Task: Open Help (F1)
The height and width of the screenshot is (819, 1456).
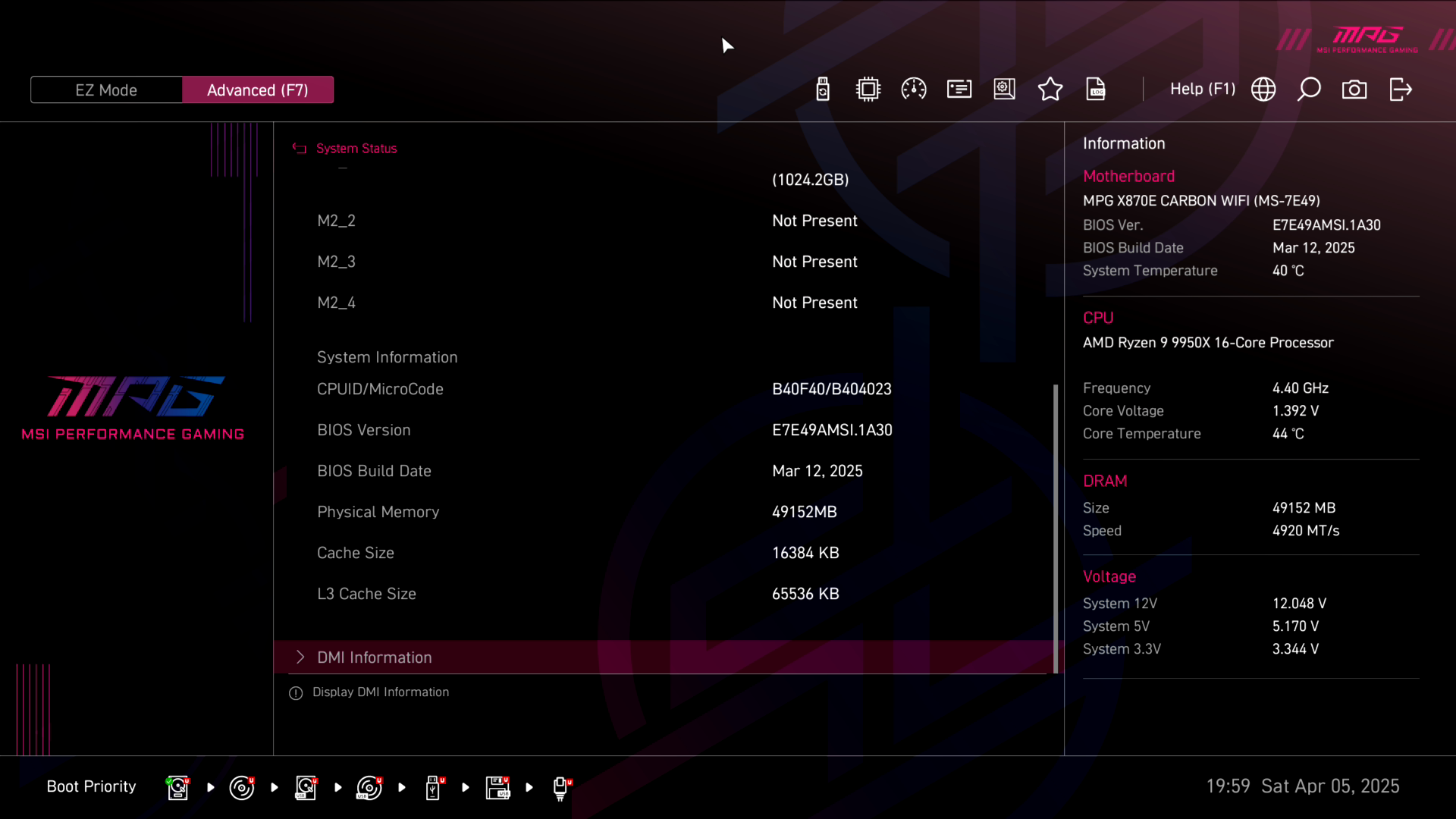Action: click(1202, 89)
